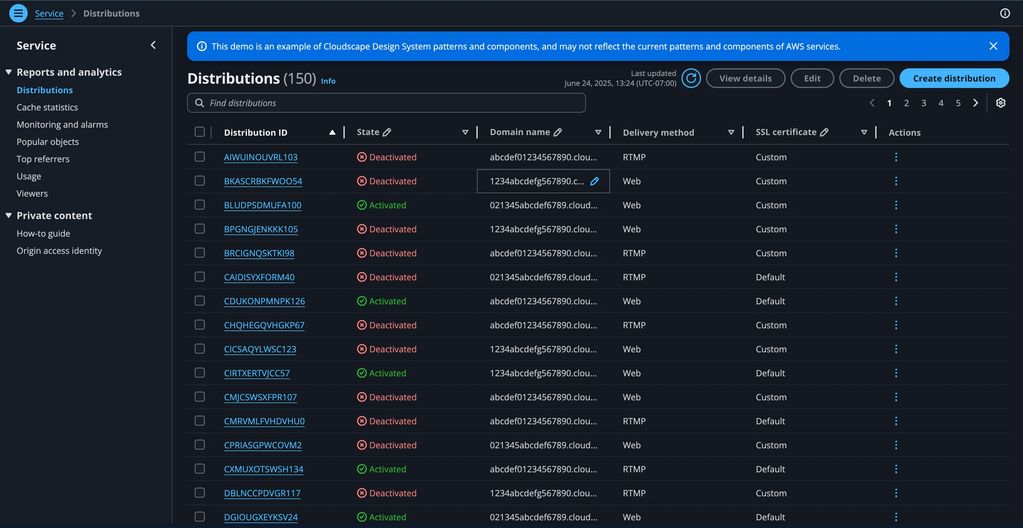
Task: Open the State column filter dropdown
Action: (465, 132)
